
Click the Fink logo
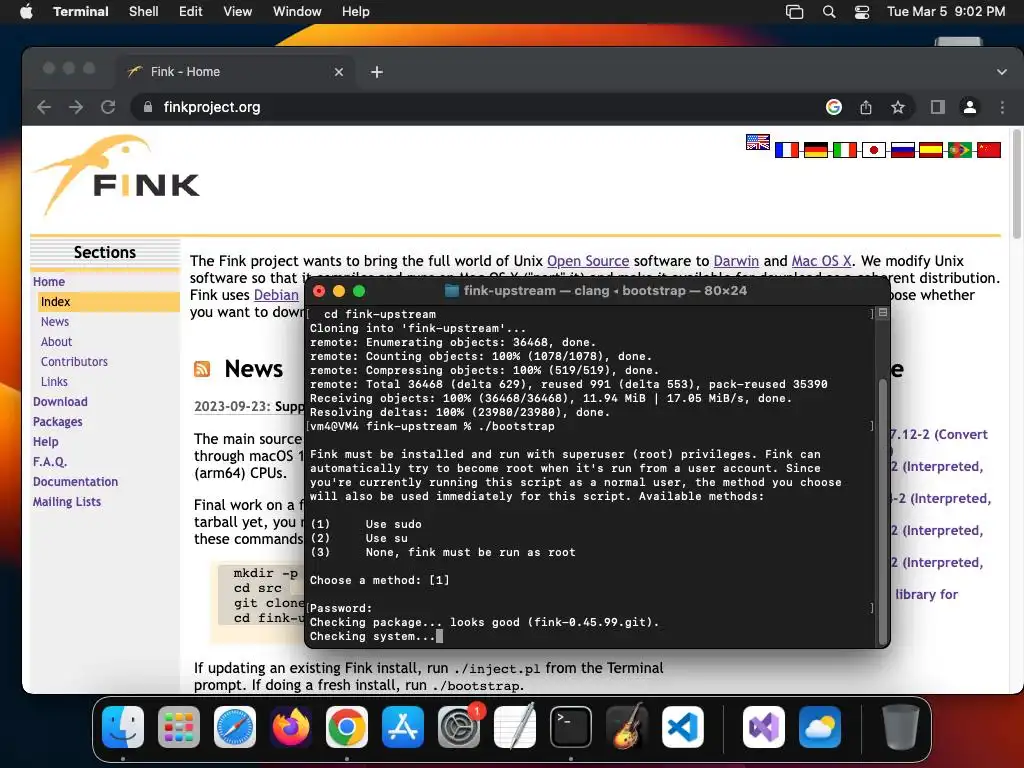point(116,175)
